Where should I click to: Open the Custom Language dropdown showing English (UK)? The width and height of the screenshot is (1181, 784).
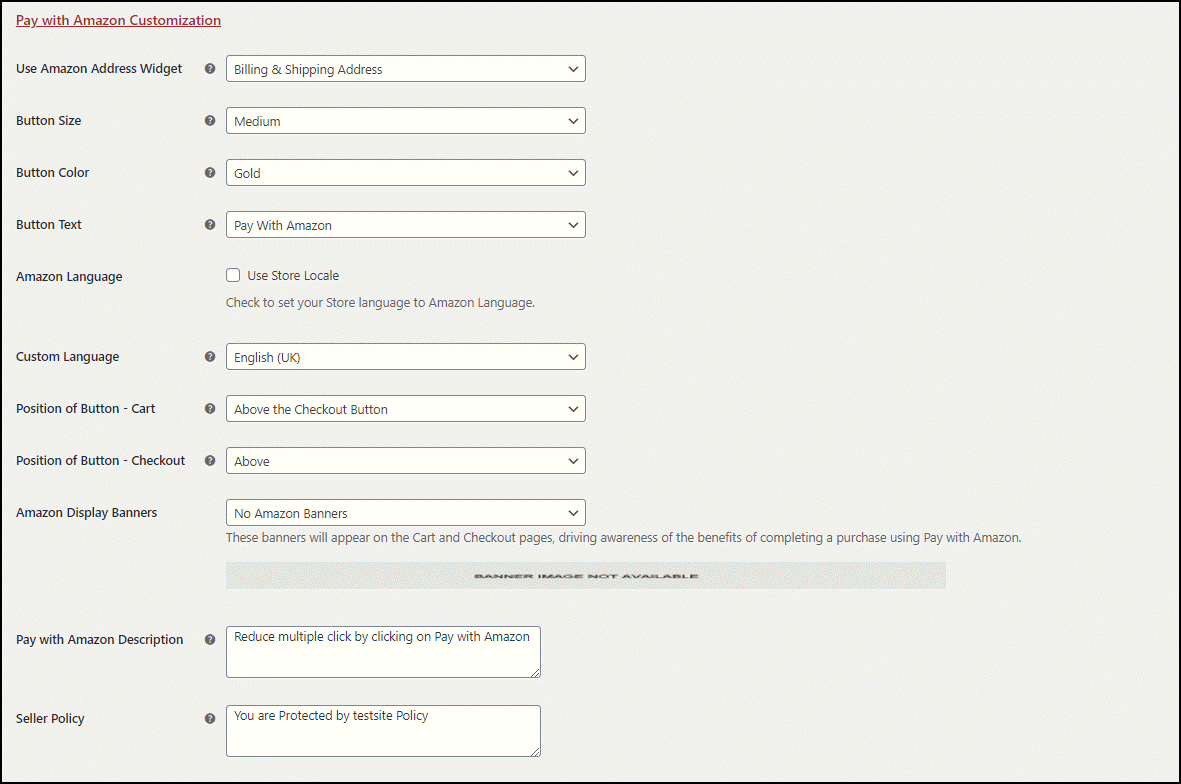click(406, 357)
